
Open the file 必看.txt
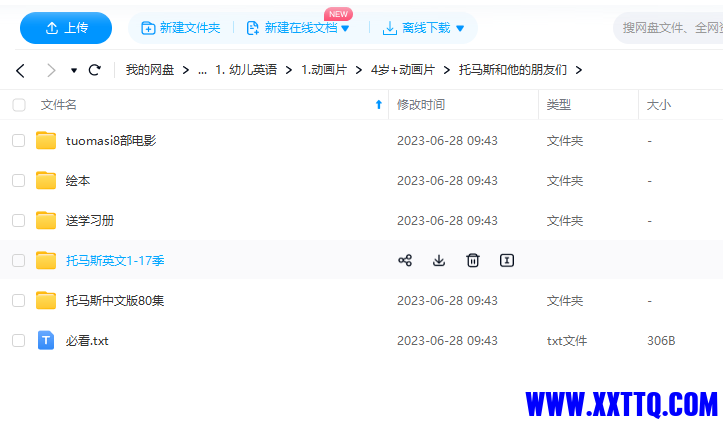[x=87, y=341]
